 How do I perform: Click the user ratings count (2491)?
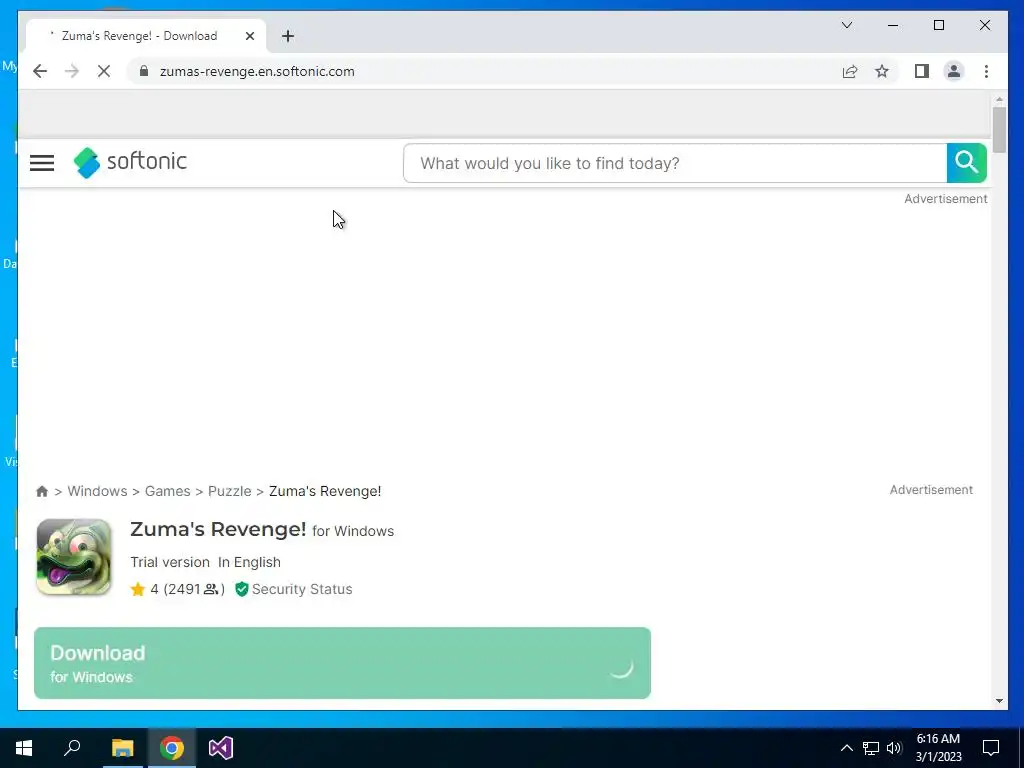pos(187,589)
